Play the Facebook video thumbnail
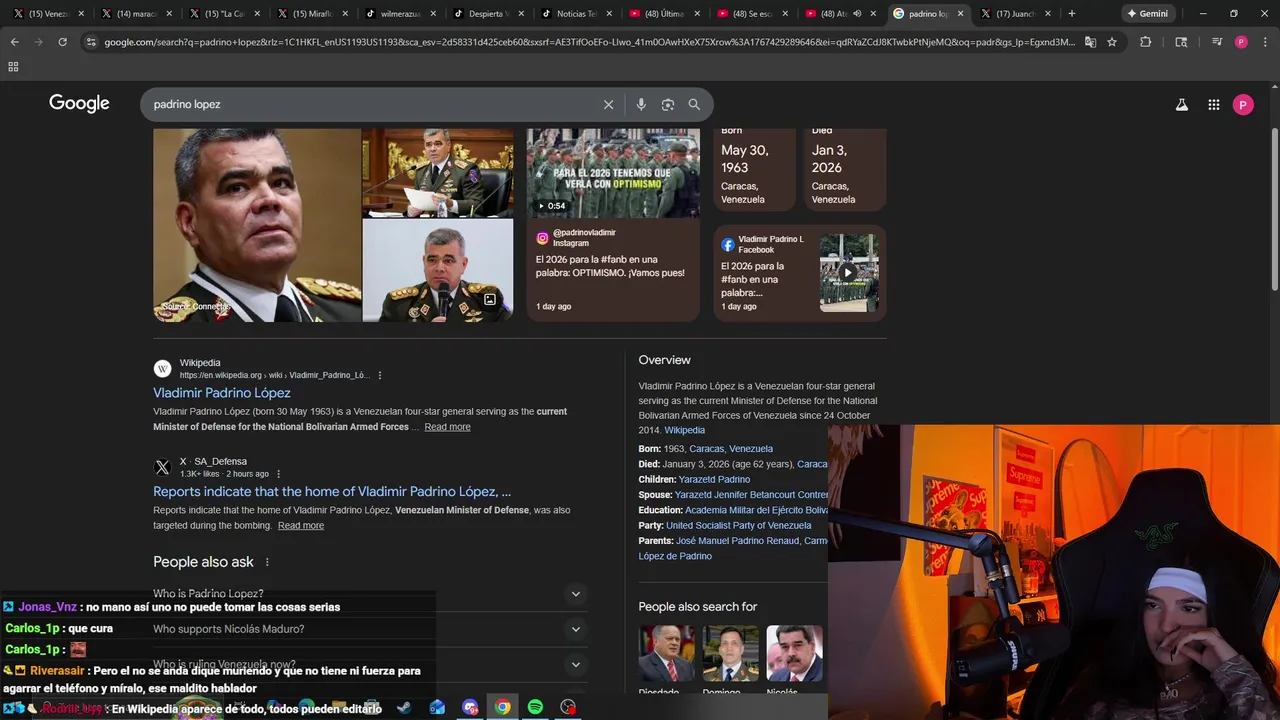 coord(849,273)
